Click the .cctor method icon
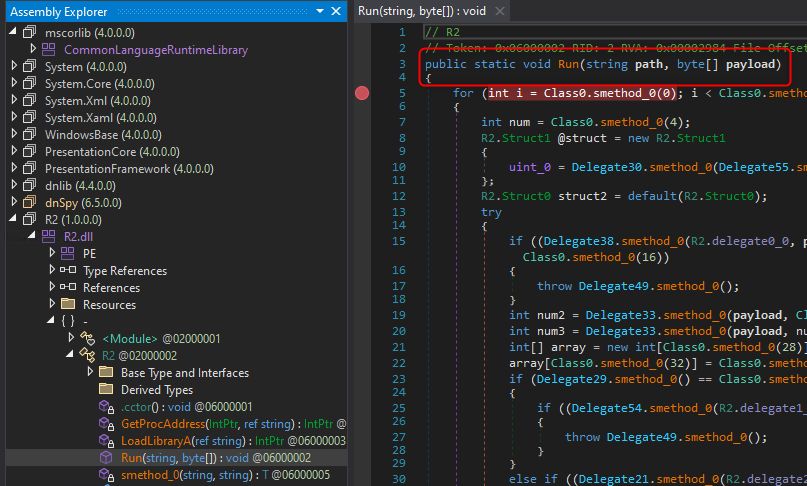Screen dimensions: 807x486 pyautogui.click(x=107, y=407)
